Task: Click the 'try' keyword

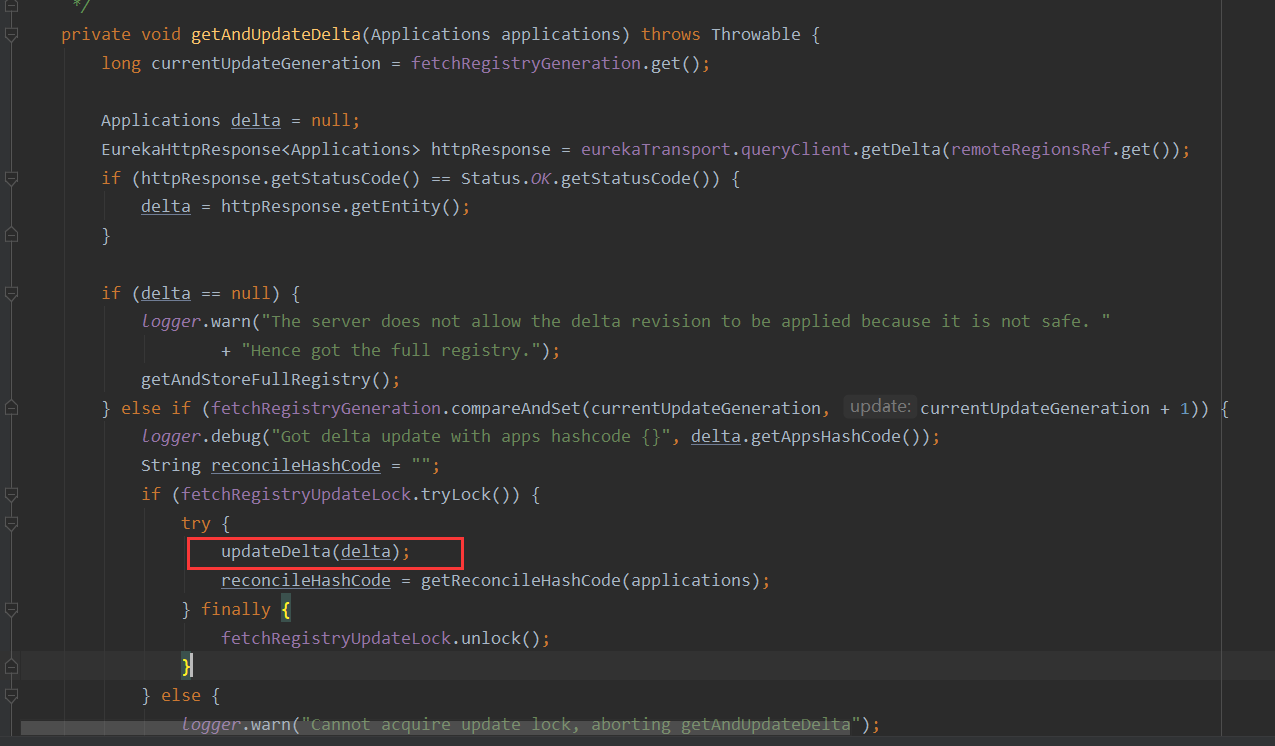Action: [196, 523]
